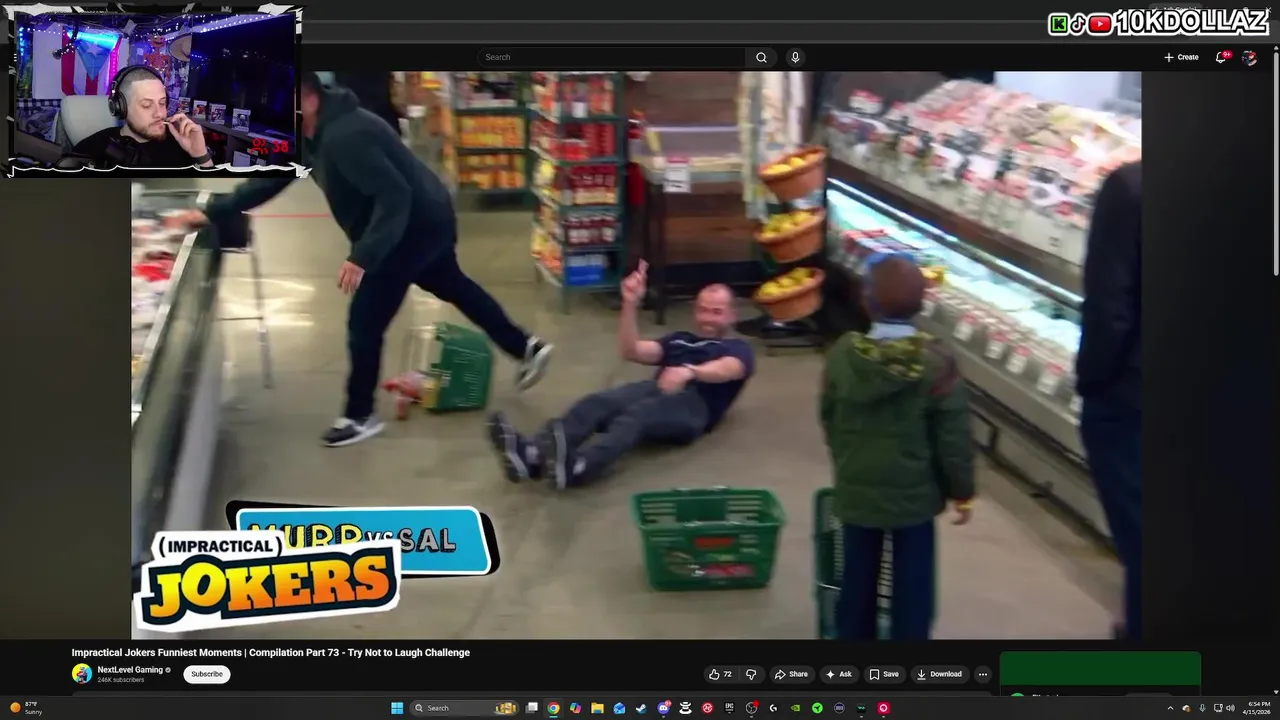Open the 6:54 PM clock and calendar

1257,708
